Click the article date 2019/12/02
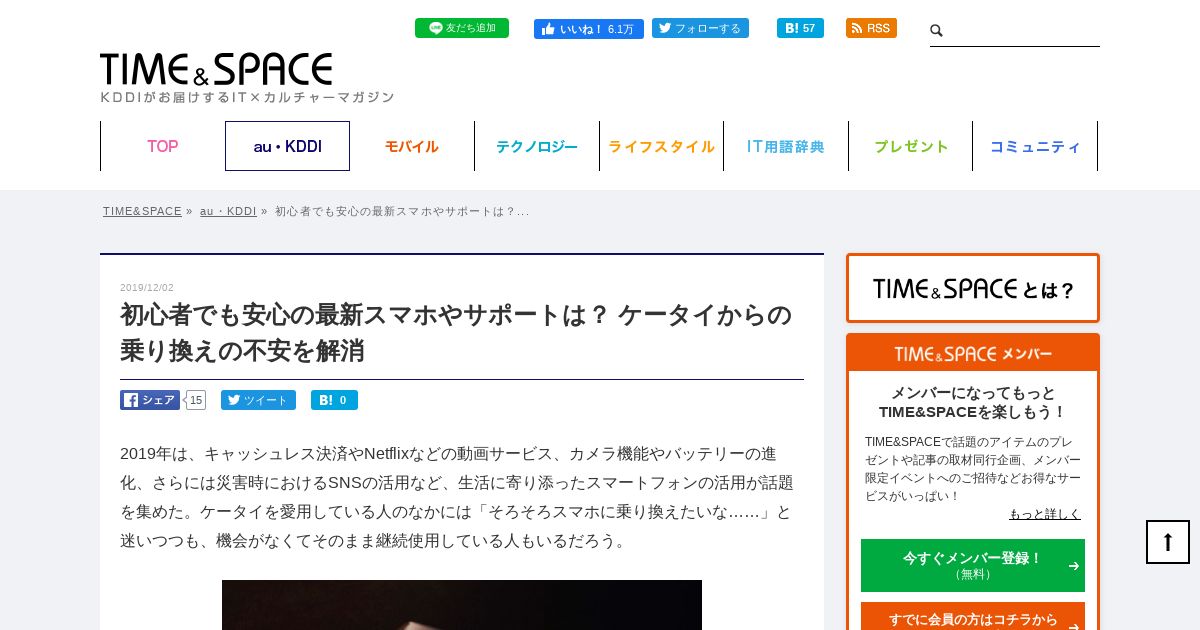The height and width of the screenshot is (630, 1200). click(x=147, y=288)
